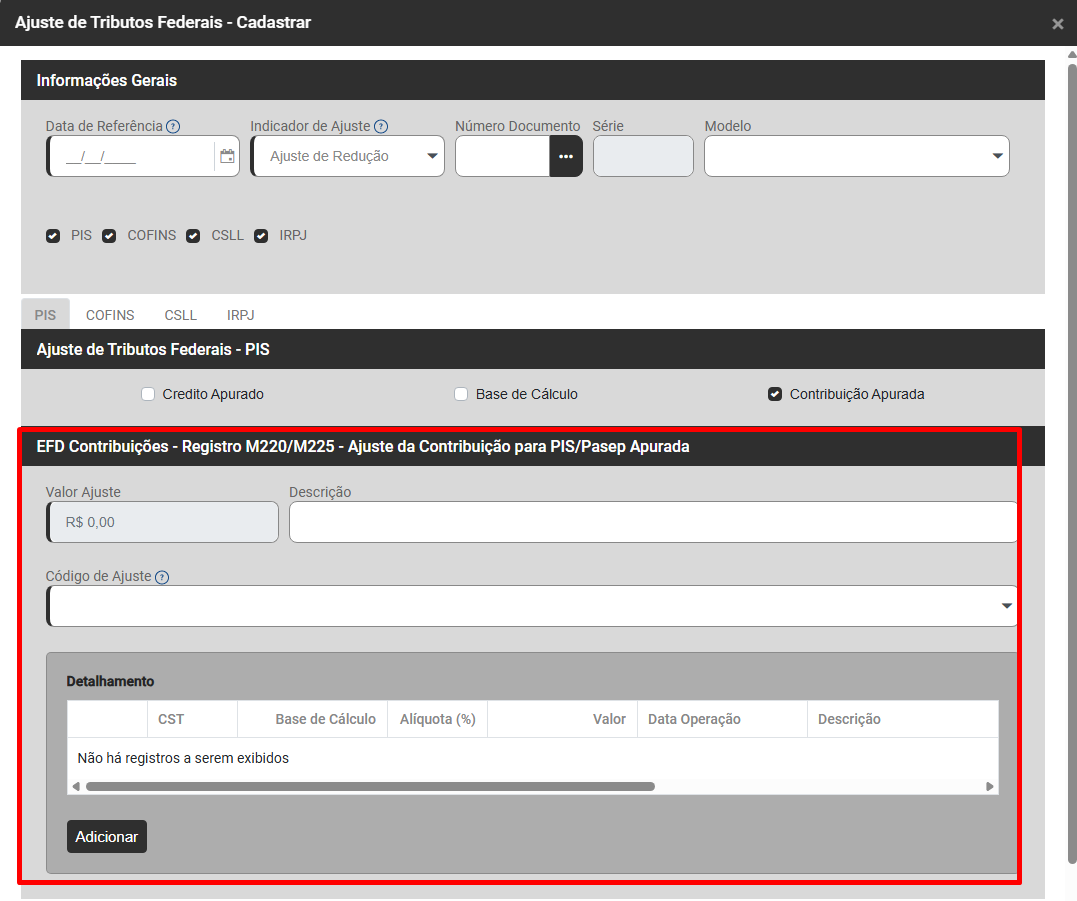Click help icon beside Código de Ajuste
Image resolution: width=1077 pixels, height=901 pixels.
(162, 577)
